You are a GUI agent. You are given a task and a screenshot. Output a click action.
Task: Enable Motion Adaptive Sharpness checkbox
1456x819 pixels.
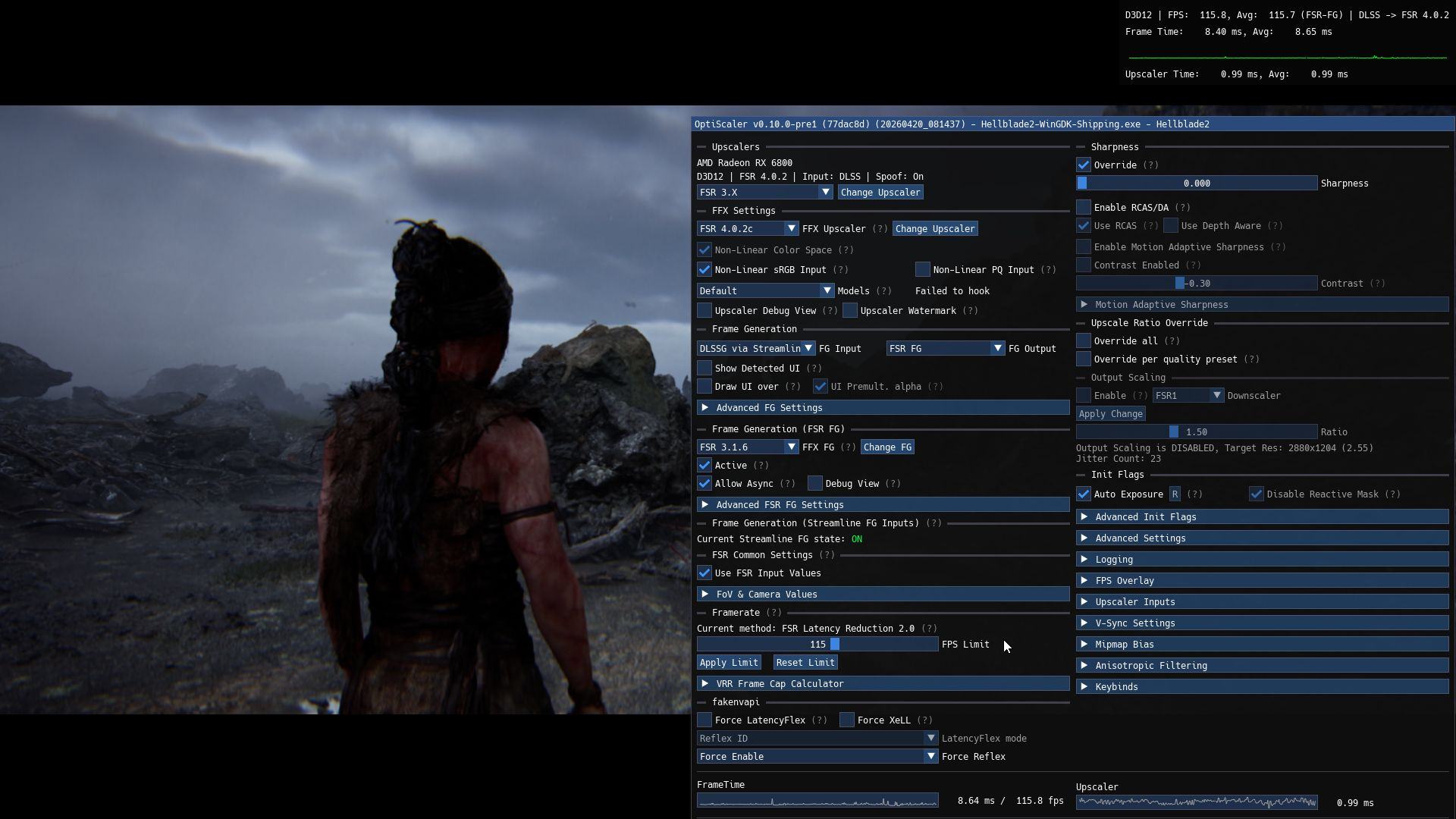pos(1084,247)
